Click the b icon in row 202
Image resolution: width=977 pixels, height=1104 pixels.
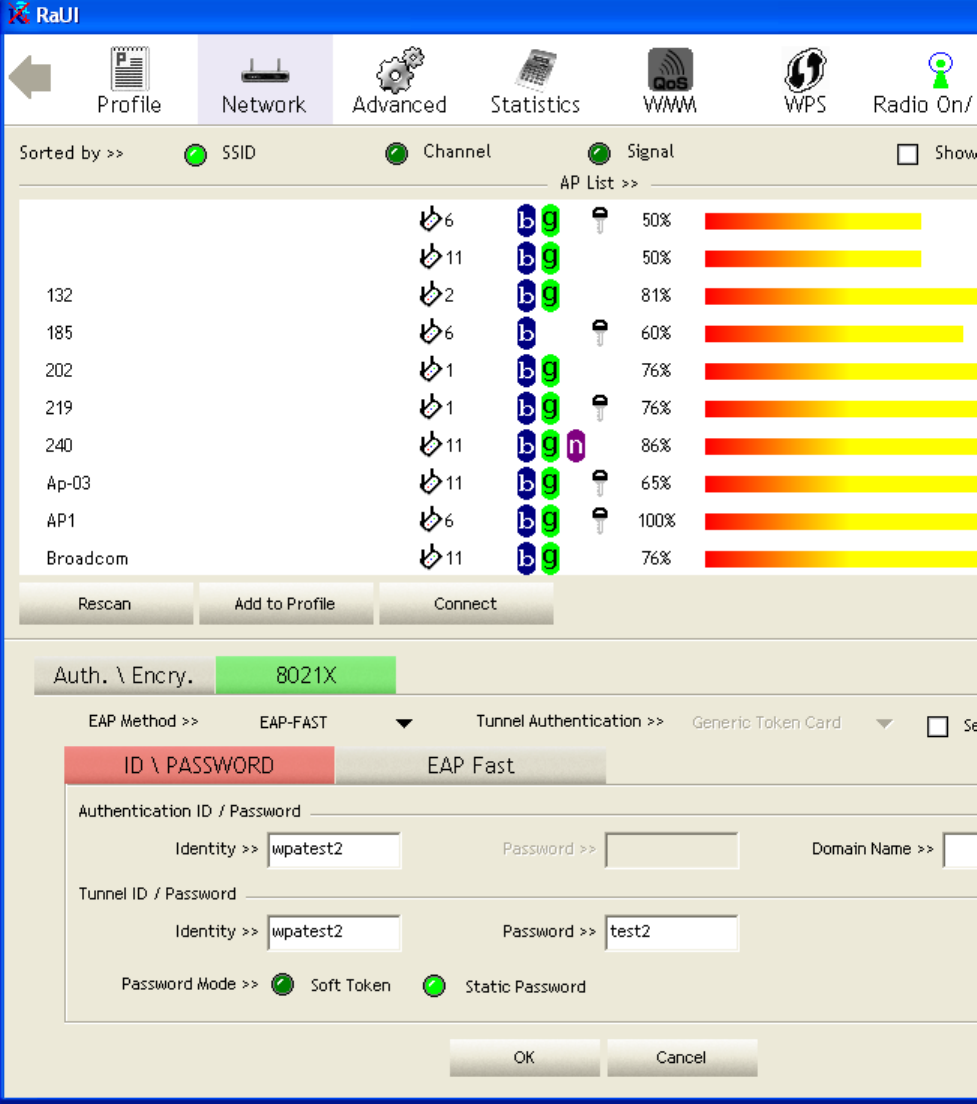526,370
